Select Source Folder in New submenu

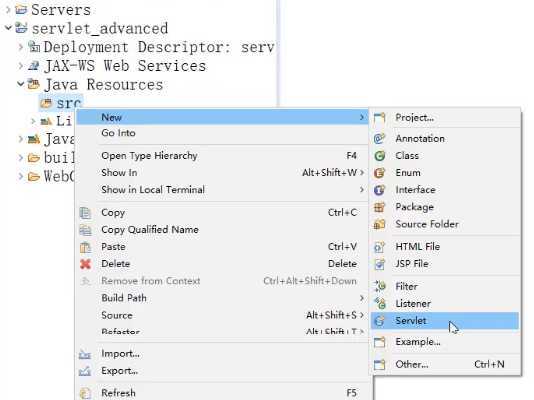click(x=445, y=224)
